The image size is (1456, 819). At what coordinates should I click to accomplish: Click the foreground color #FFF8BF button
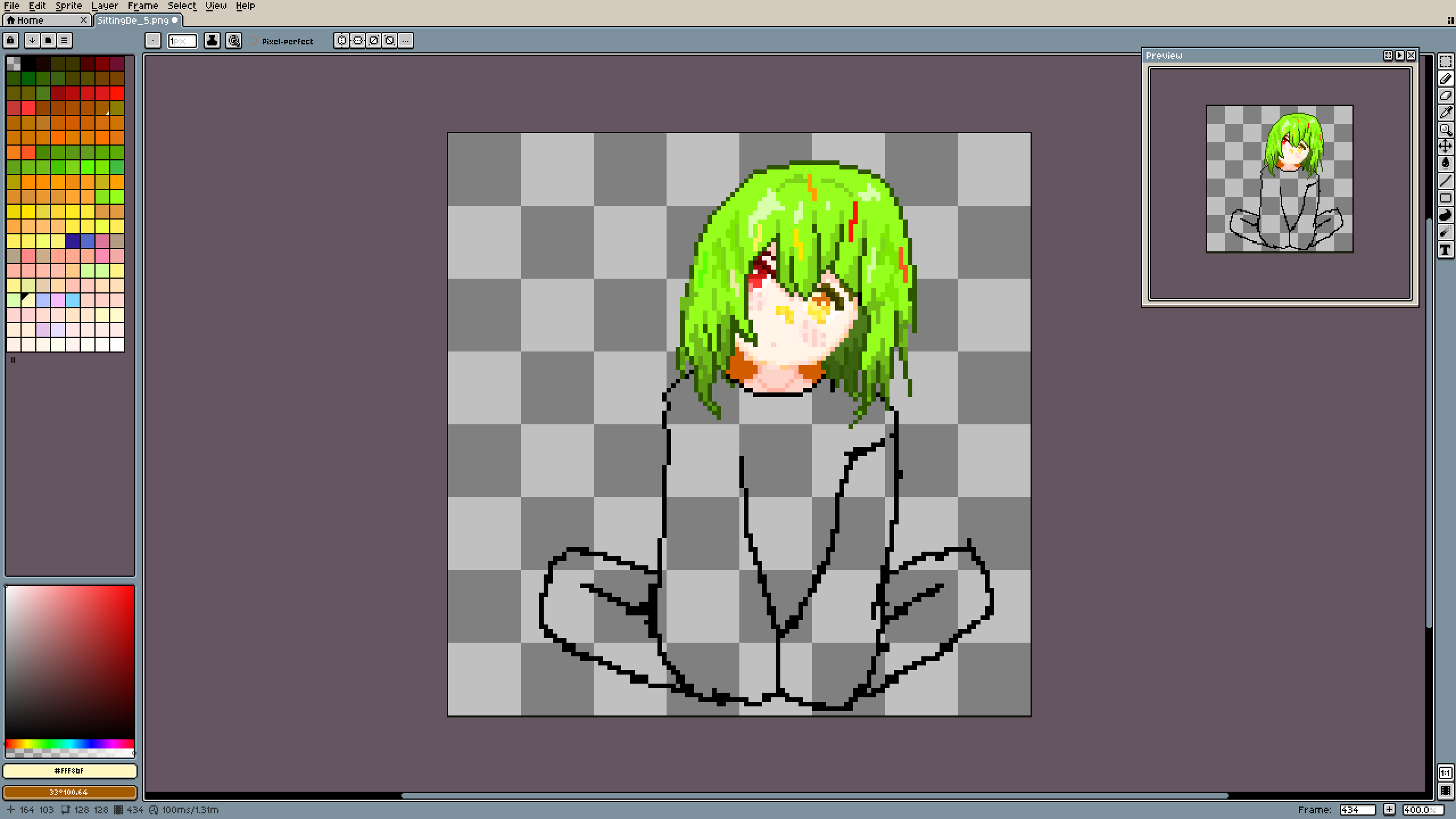(70, 771)
